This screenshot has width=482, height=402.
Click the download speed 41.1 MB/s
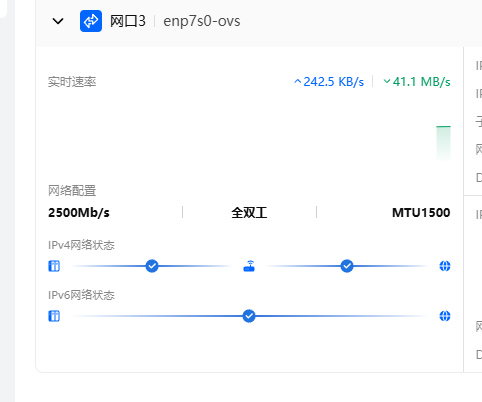[417, 82]
